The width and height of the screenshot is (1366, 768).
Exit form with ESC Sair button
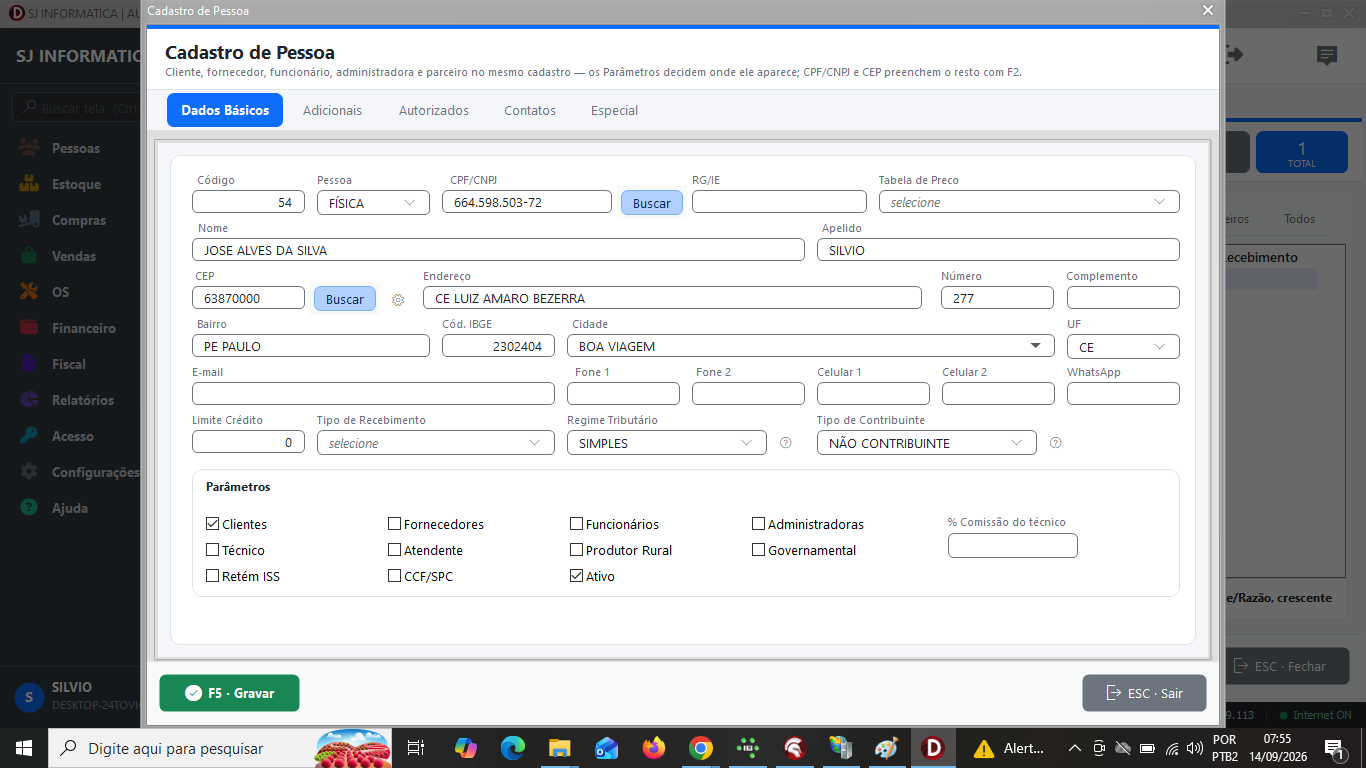(1144, 693)
